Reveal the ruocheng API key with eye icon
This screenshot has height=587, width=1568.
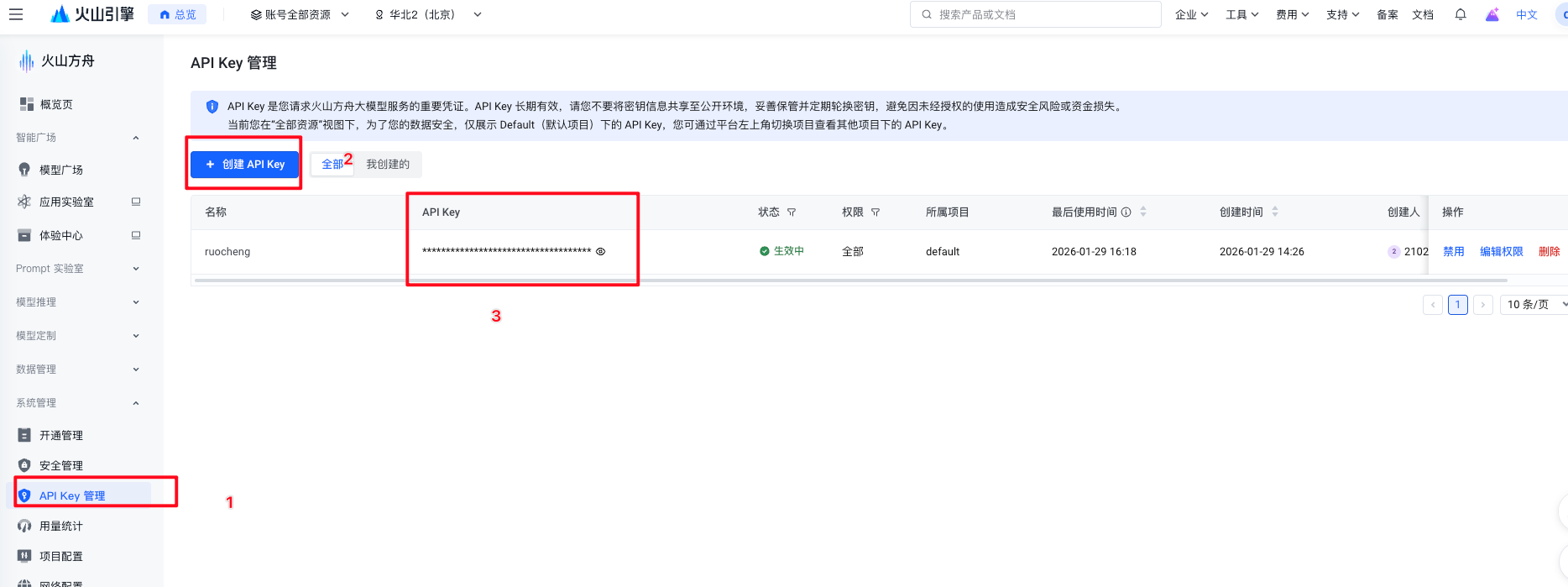click(x=601, y=251)
